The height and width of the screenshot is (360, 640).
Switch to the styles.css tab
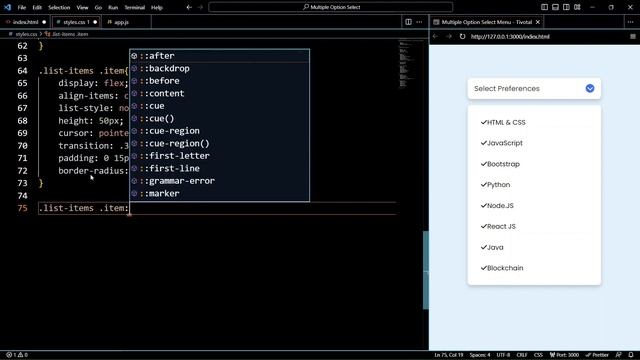pyautogui.click(x=76, y=22)
